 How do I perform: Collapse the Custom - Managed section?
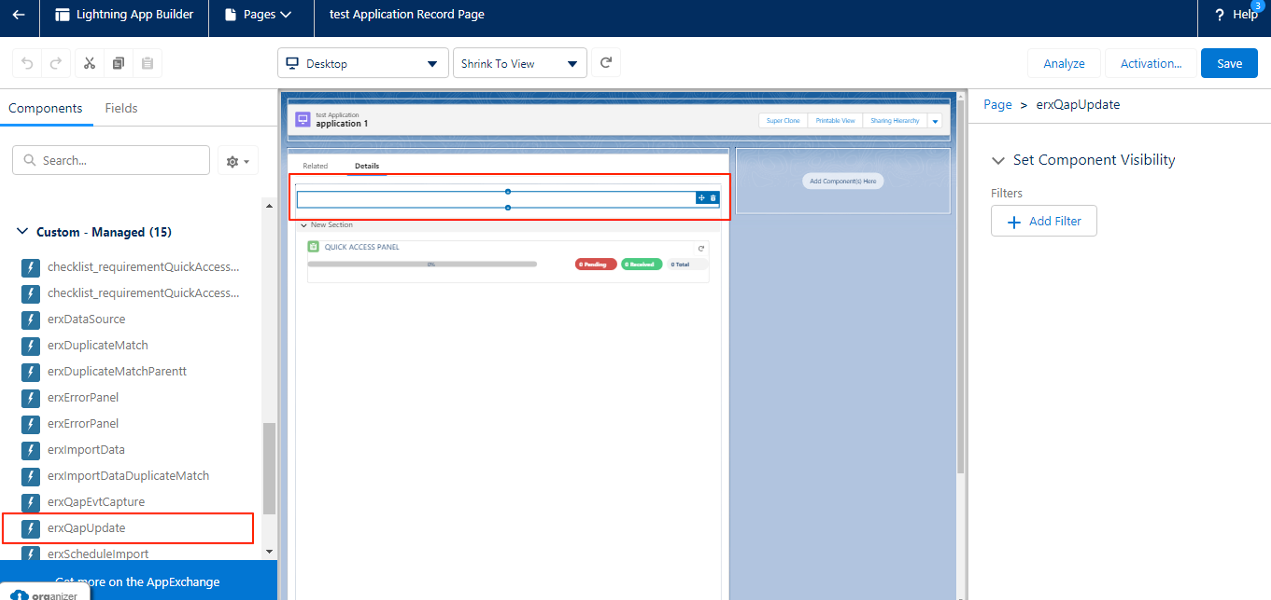23,232
